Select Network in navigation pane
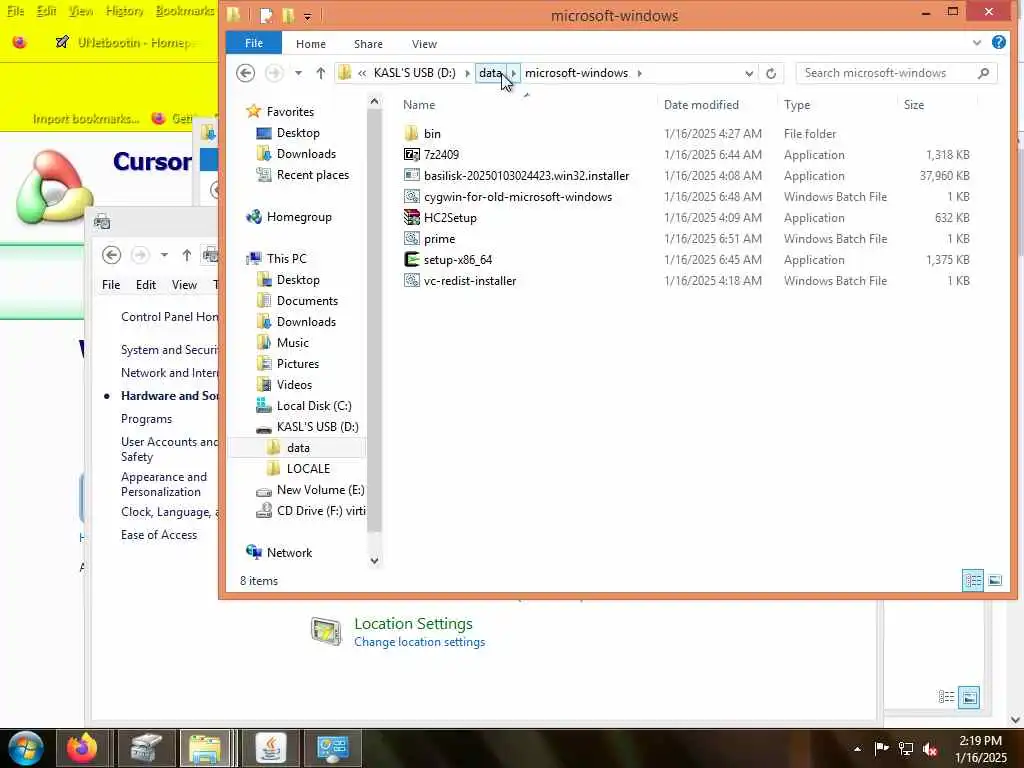Screen dimensions: 1024x768 click(289, 552)
